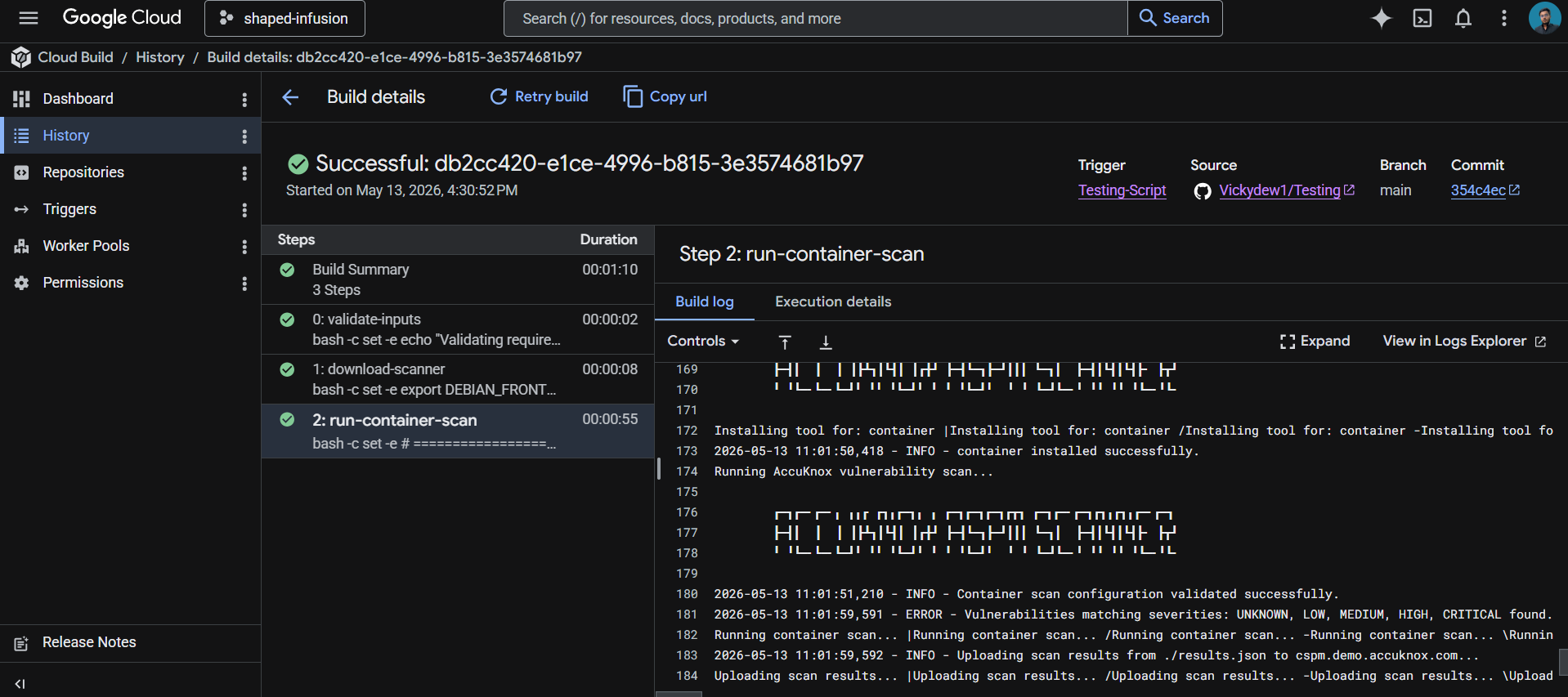Click log line 174 Running AccuKnox text
The height and width of the screenshot is (697, 1568).
tap(853, 471)
